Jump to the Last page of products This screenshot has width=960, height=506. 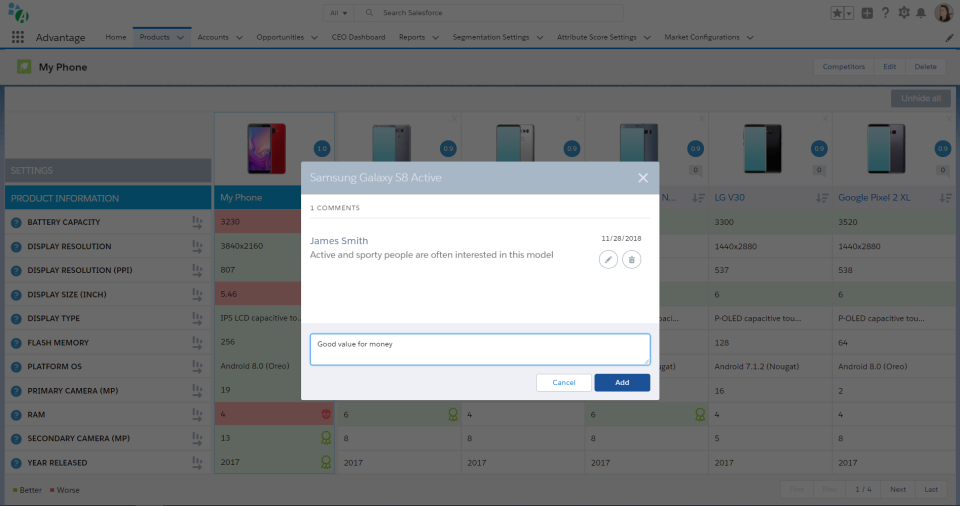(931, 489)
